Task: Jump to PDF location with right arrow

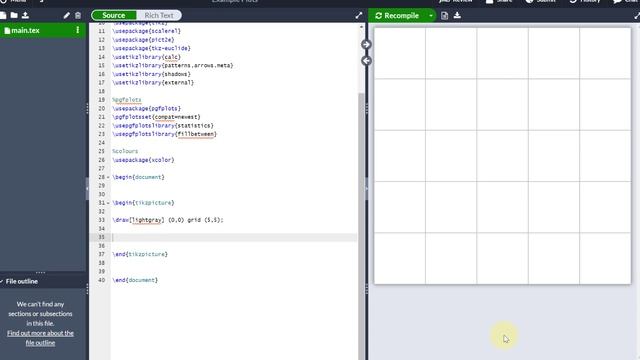Action: [366, 44]
